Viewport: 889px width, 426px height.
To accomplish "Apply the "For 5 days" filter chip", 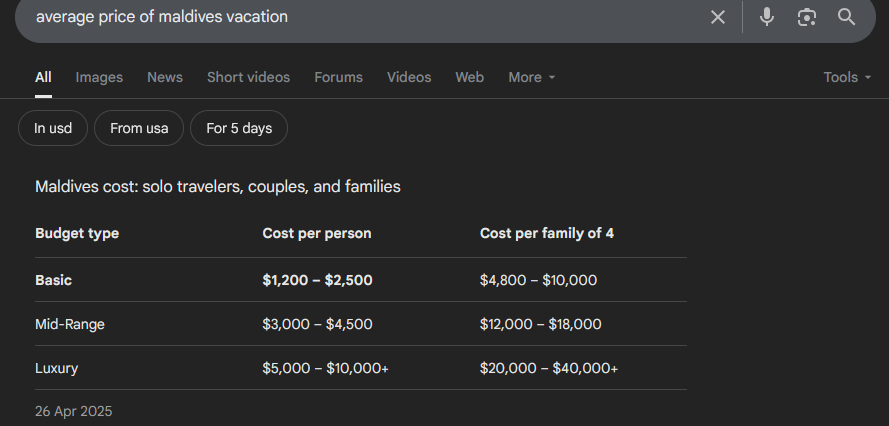I will tap(239, 128).
